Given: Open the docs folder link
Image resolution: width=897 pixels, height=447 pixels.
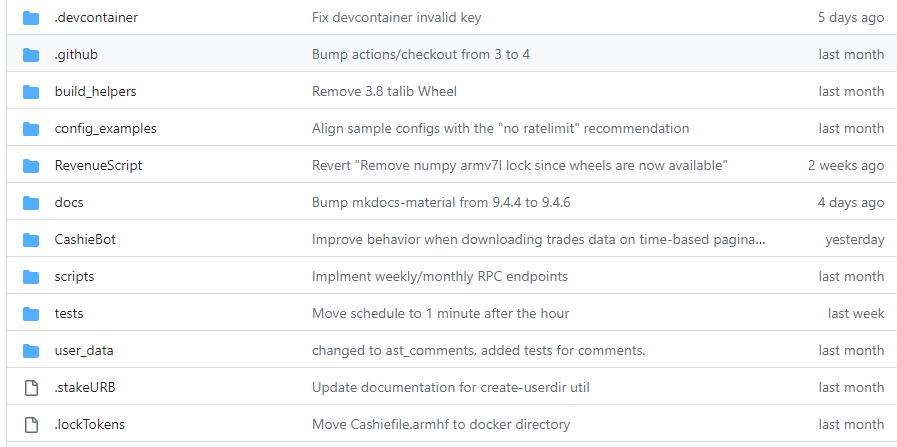Looking at the screenshot, I should (69, 202).
